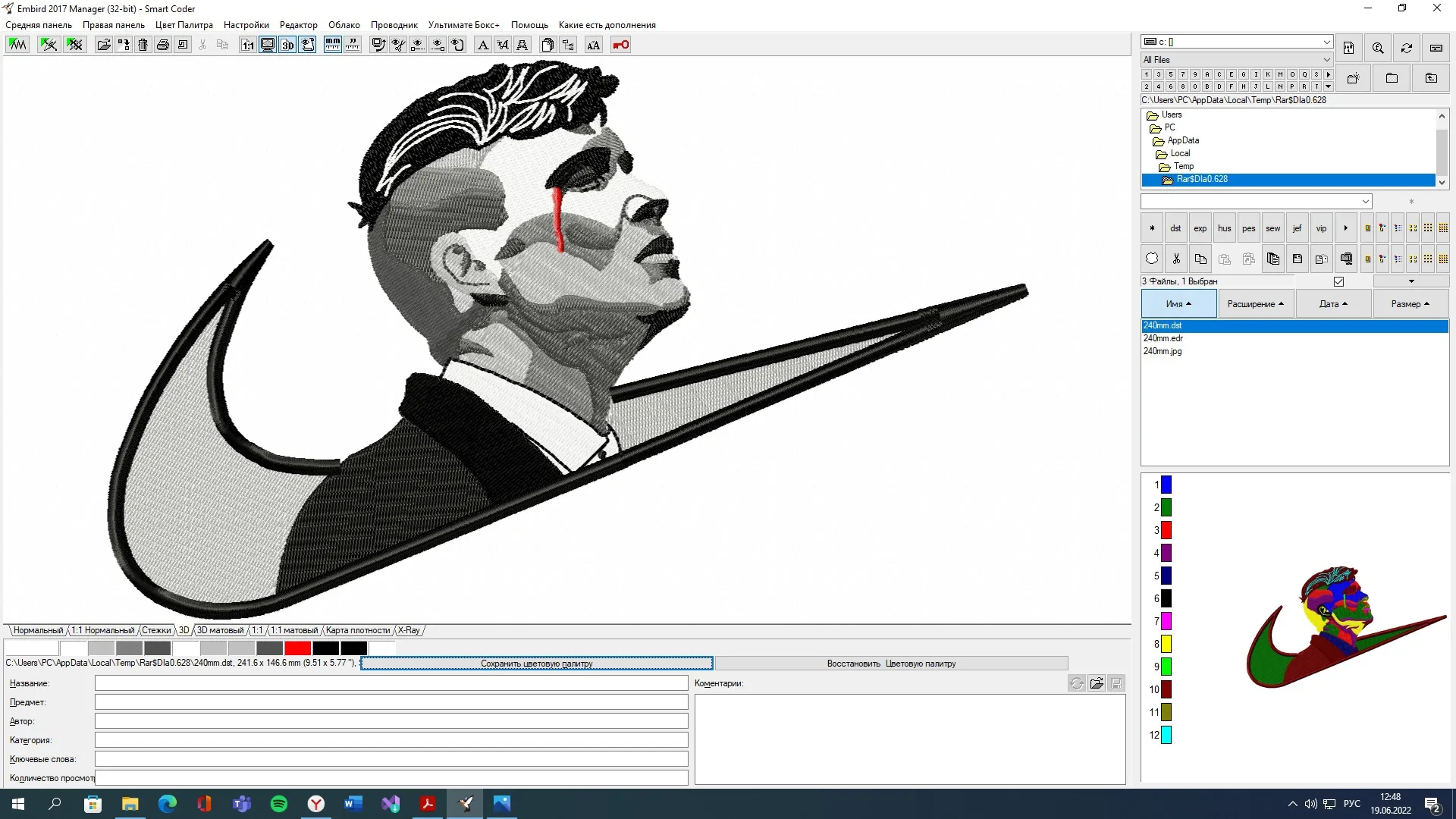Screen dimensions: 1456x819
Task: Toggle the millimeter ruler units button
Action: click(x=332, y=45)
